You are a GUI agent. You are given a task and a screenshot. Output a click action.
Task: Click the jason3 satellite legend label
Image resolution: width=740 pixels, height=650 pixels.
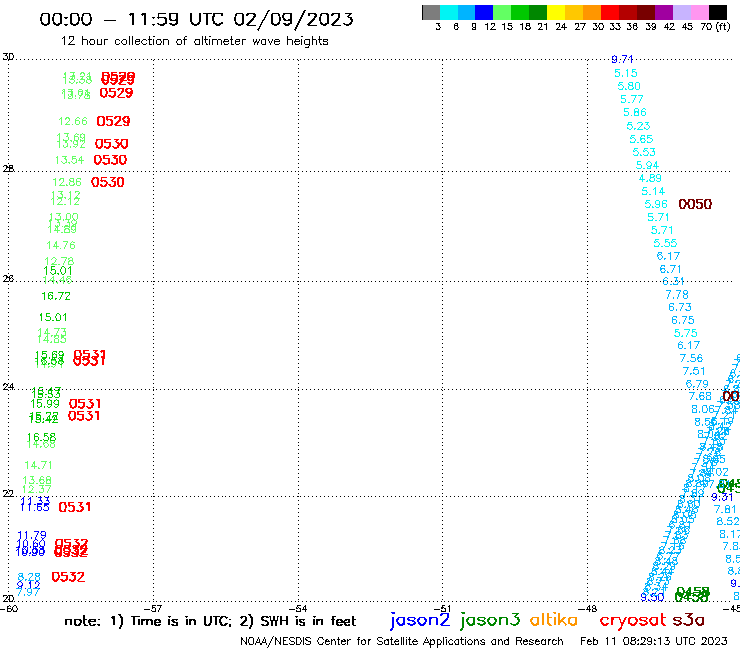490,621
